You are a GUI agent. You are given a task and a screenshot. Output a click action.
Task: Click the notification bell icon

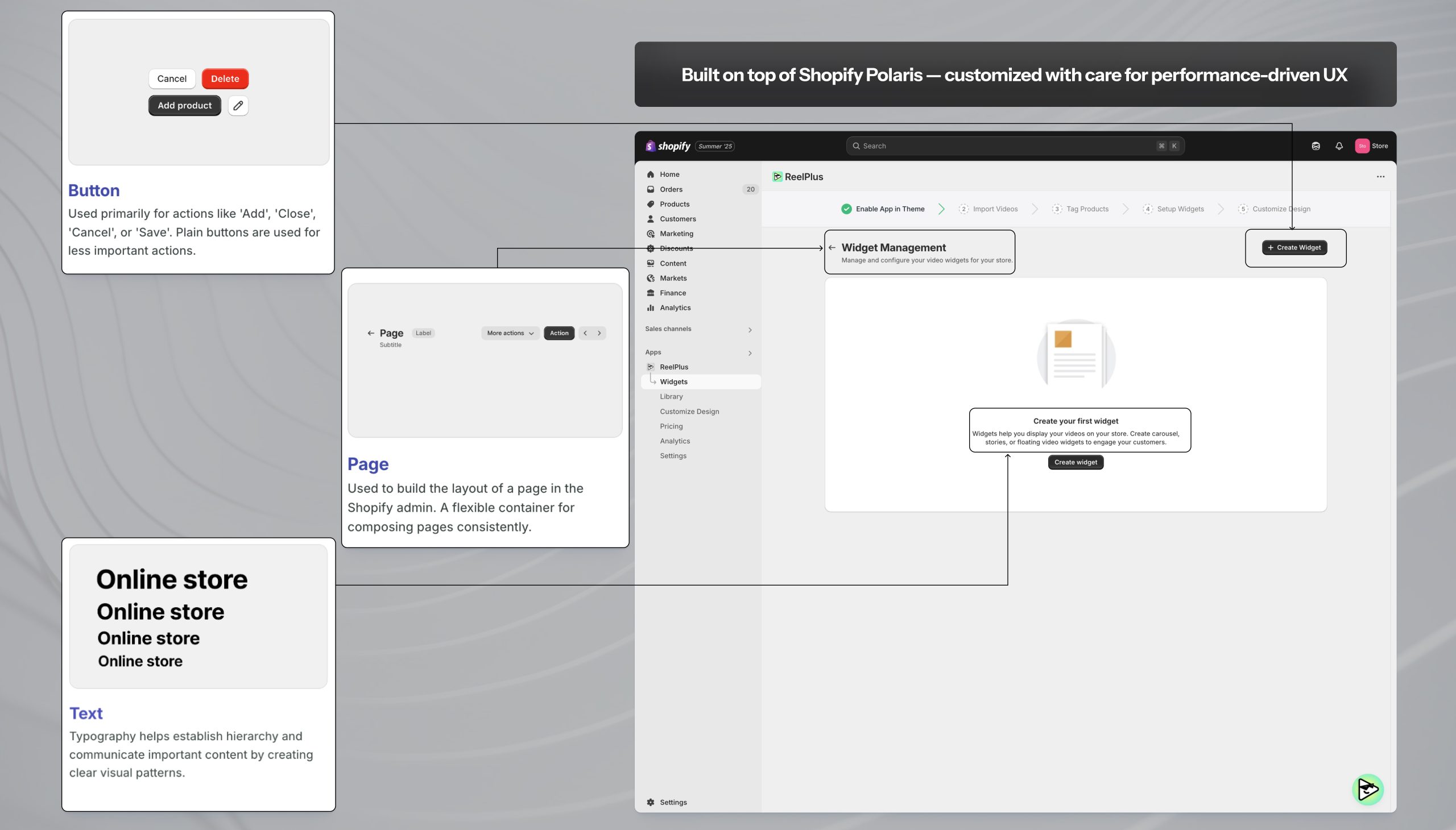(x=1339, y=146)
